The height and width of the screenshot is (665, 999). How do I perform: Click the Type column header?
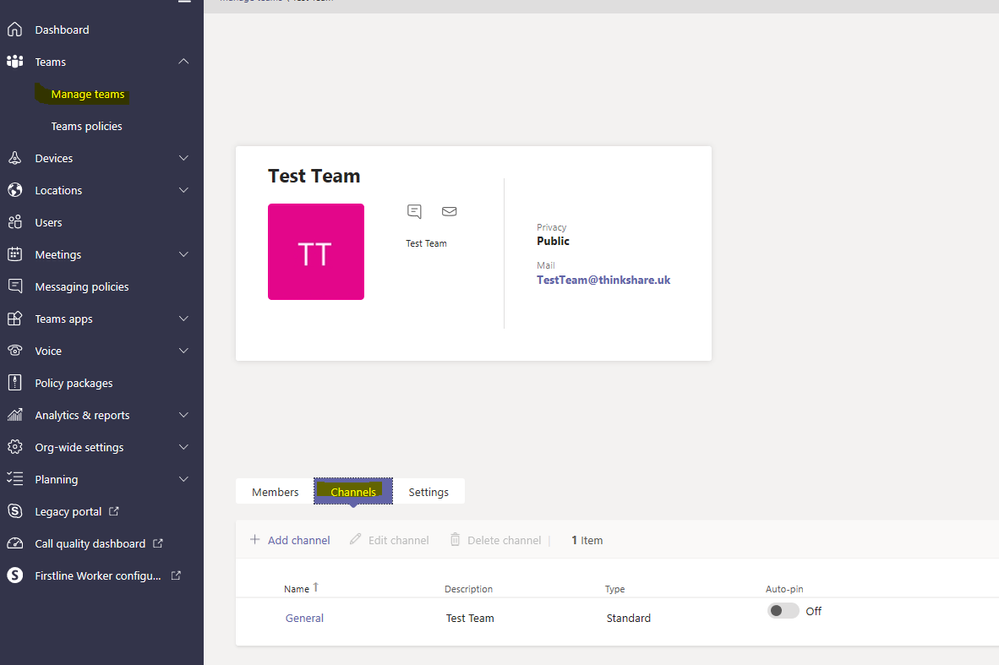(x=615, y=589)
